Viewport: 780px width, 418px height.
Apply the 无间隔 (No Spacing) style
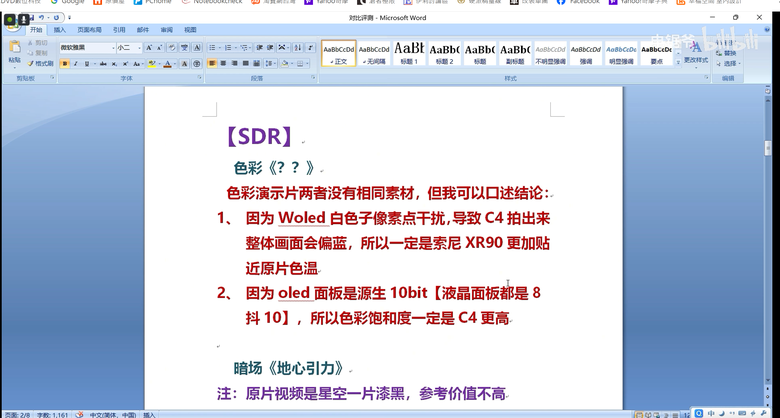coord(374,53)
